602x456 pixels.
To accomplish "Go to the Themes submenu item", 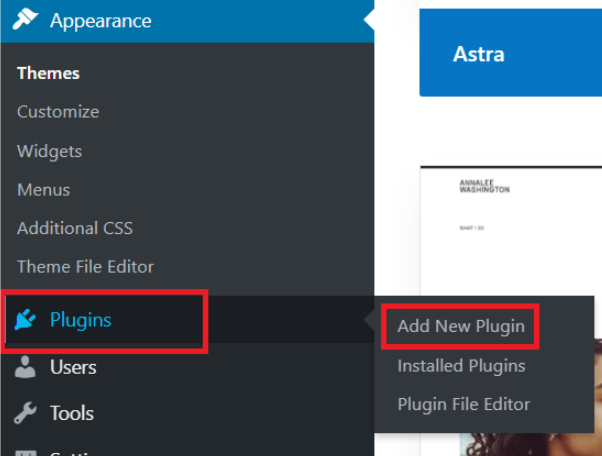I will pyautogui.click(x=48, y=73).
